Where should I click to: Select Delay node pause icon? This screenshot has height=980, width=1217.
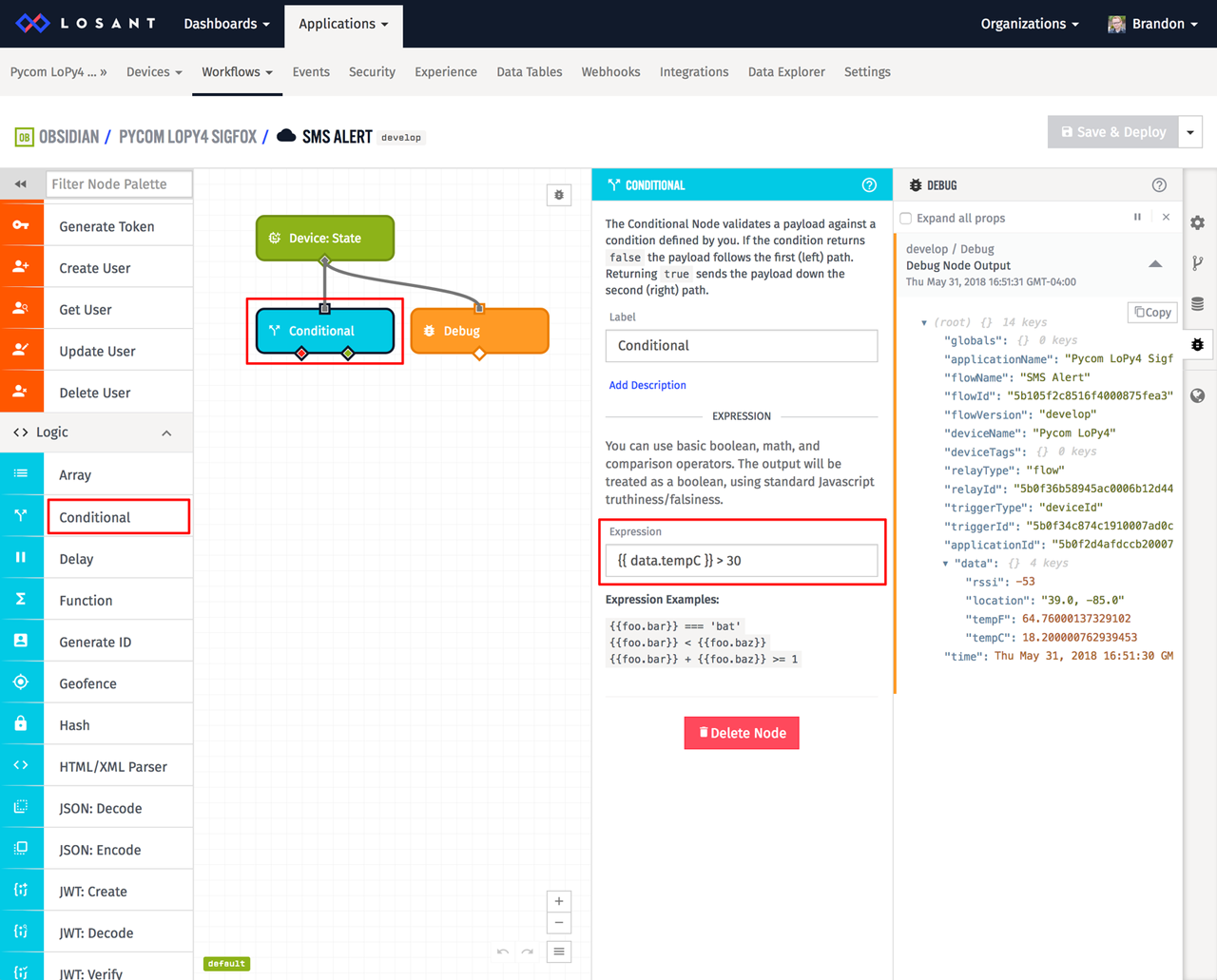pyautogui.click(x=21, y=558)
